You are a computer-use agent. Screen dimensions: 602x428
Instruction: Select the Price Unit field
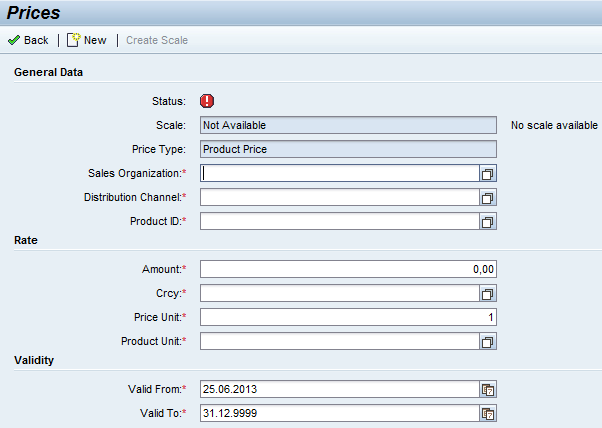click(348, 317)
